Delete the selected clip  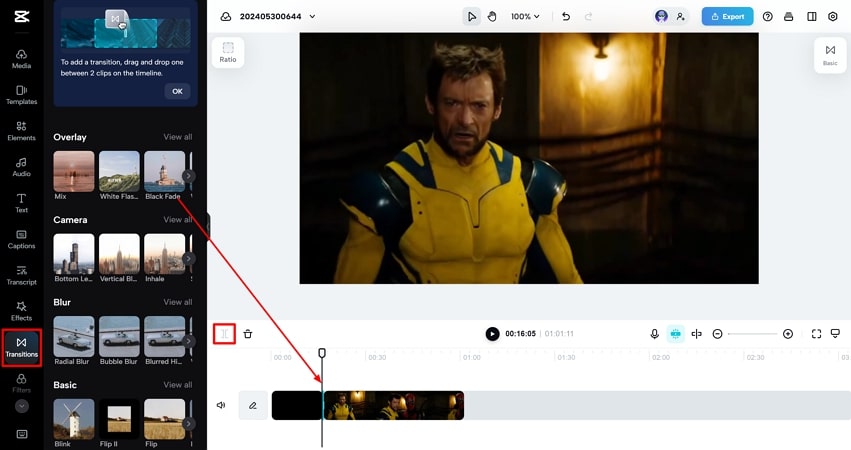click(x=248, y=334)
